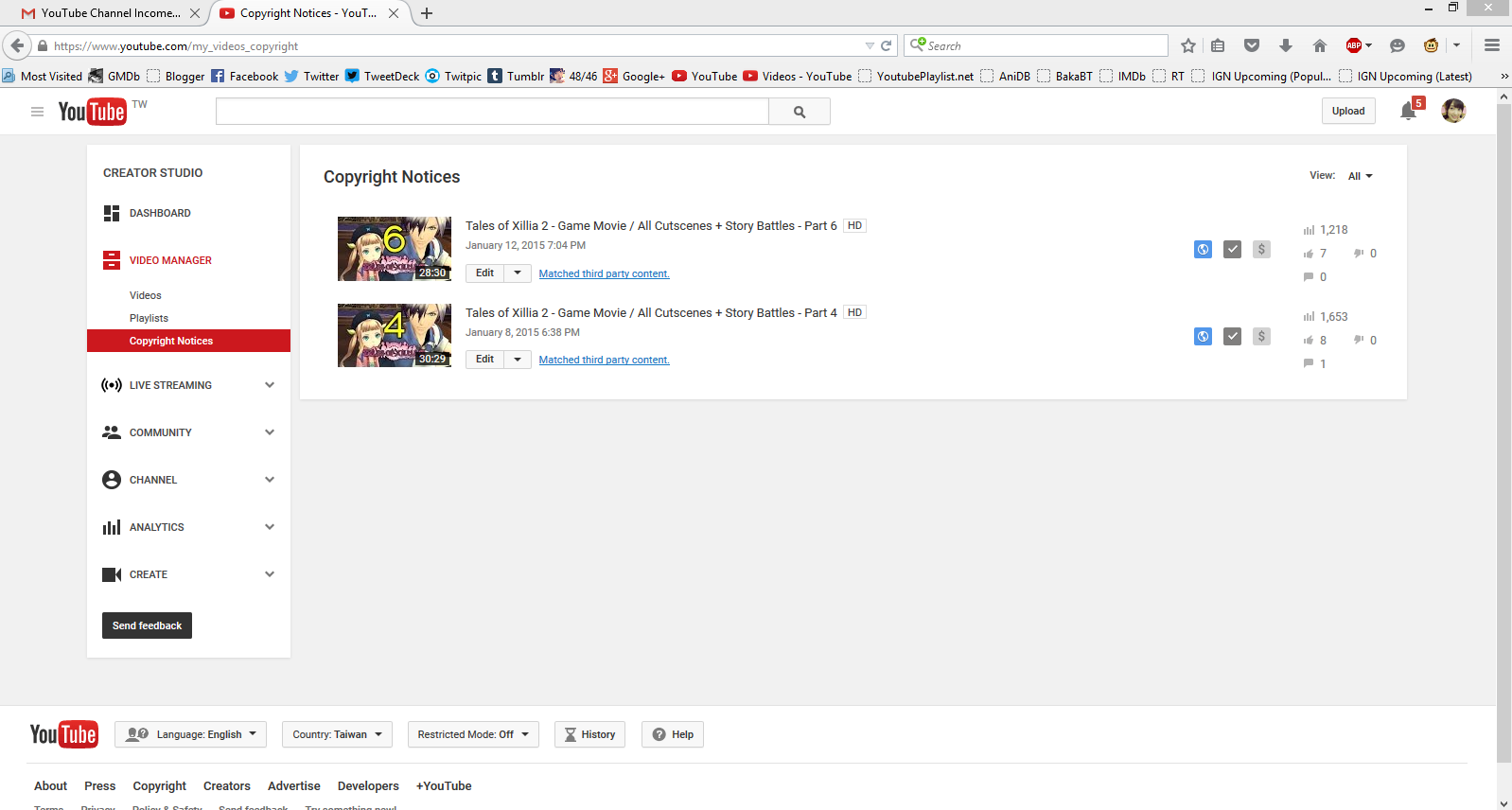Click the YouTube search magnifier button
Screen dimensions: 1512x810
pos(800,112)
